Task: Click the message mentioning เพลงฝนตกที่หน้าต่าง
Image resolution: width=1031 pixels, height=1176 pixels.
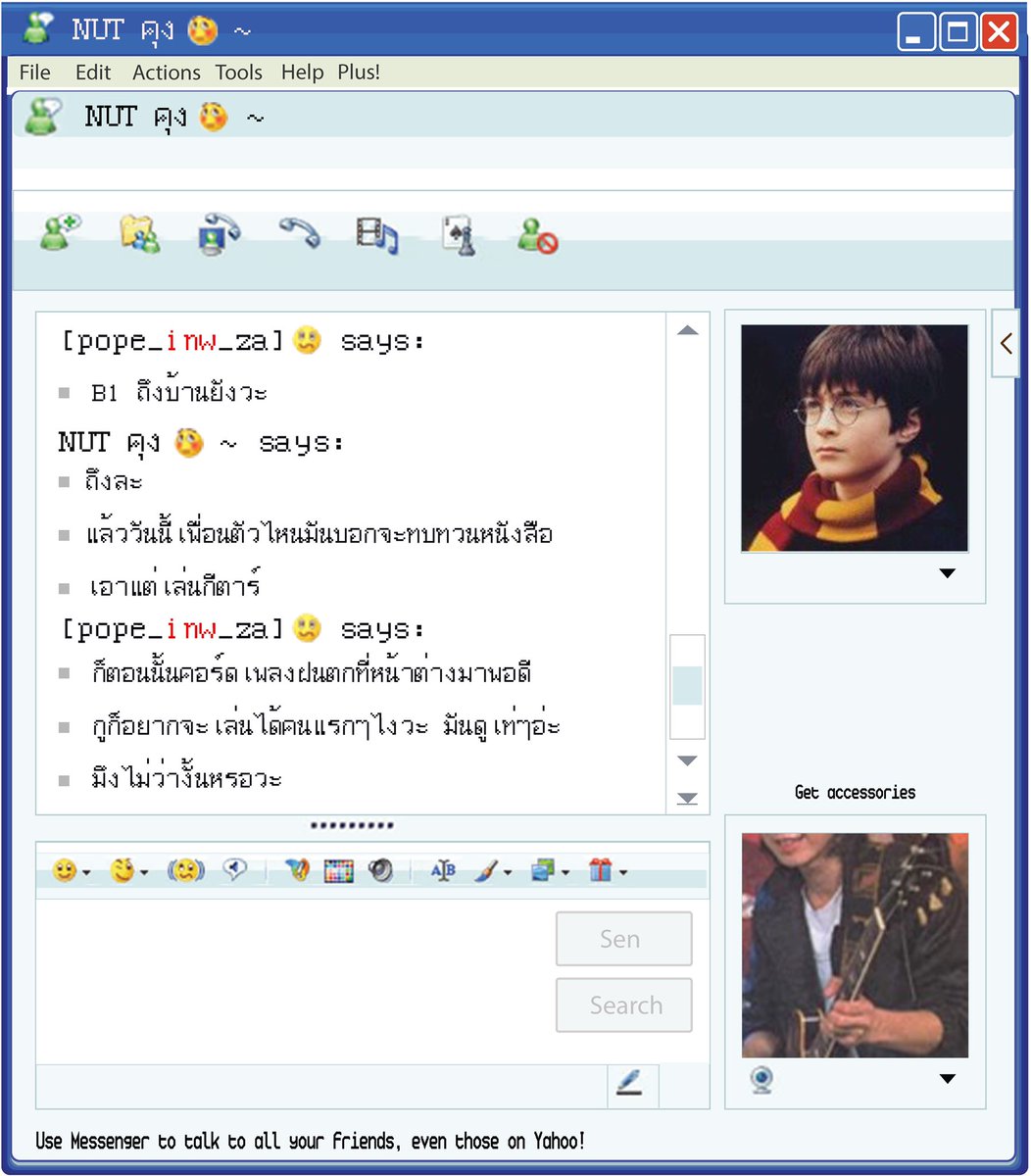Action: [x=312, y=673]
